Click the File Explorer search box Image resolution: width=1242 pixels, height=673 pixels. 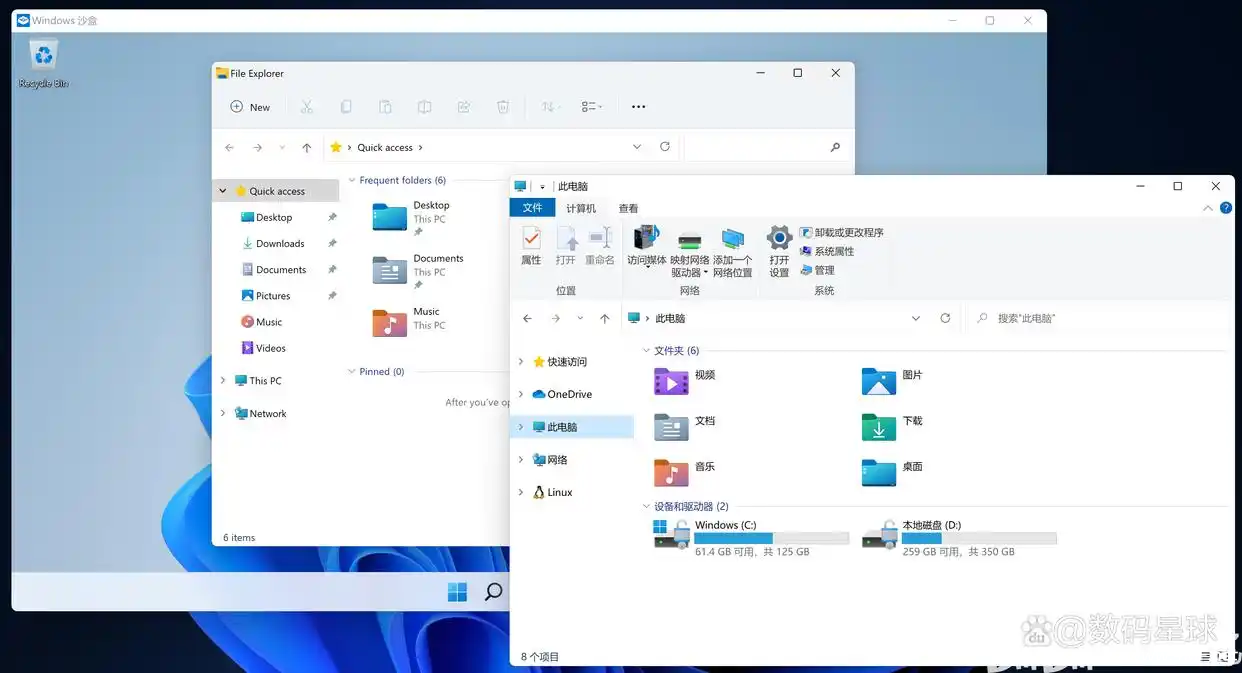tap(767, 147)
